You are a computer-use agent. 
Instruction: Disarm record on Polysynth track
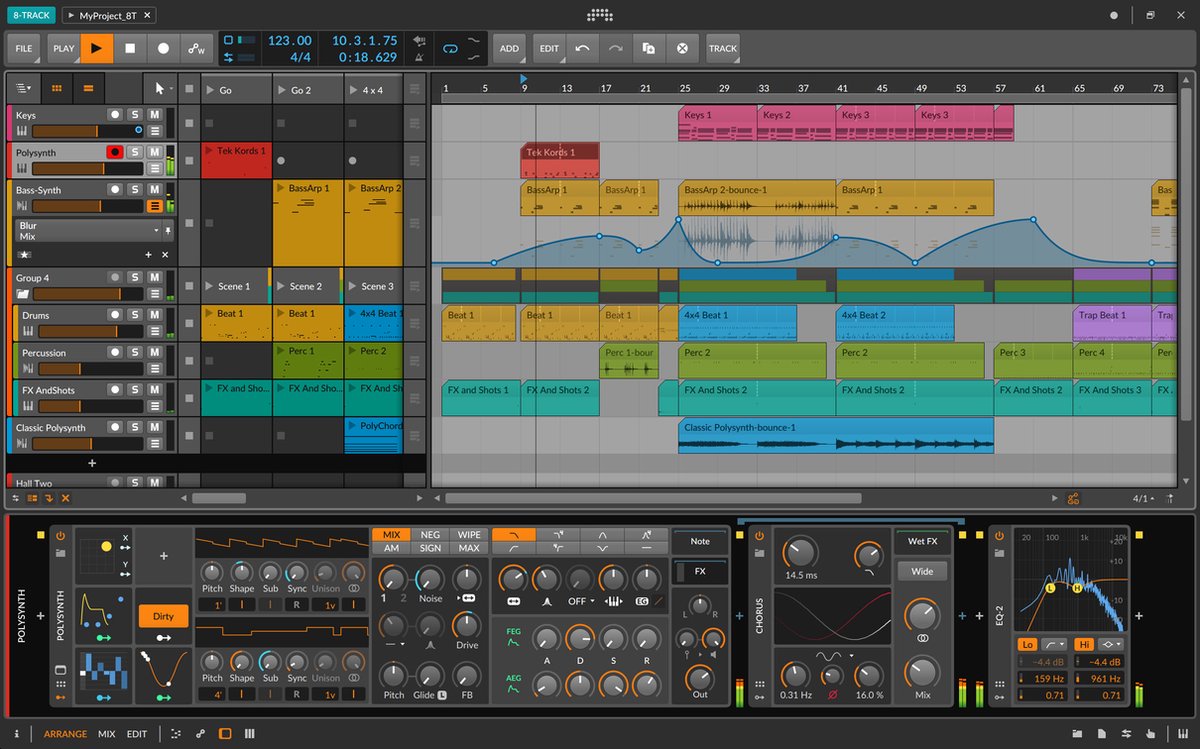click(115, 152)
